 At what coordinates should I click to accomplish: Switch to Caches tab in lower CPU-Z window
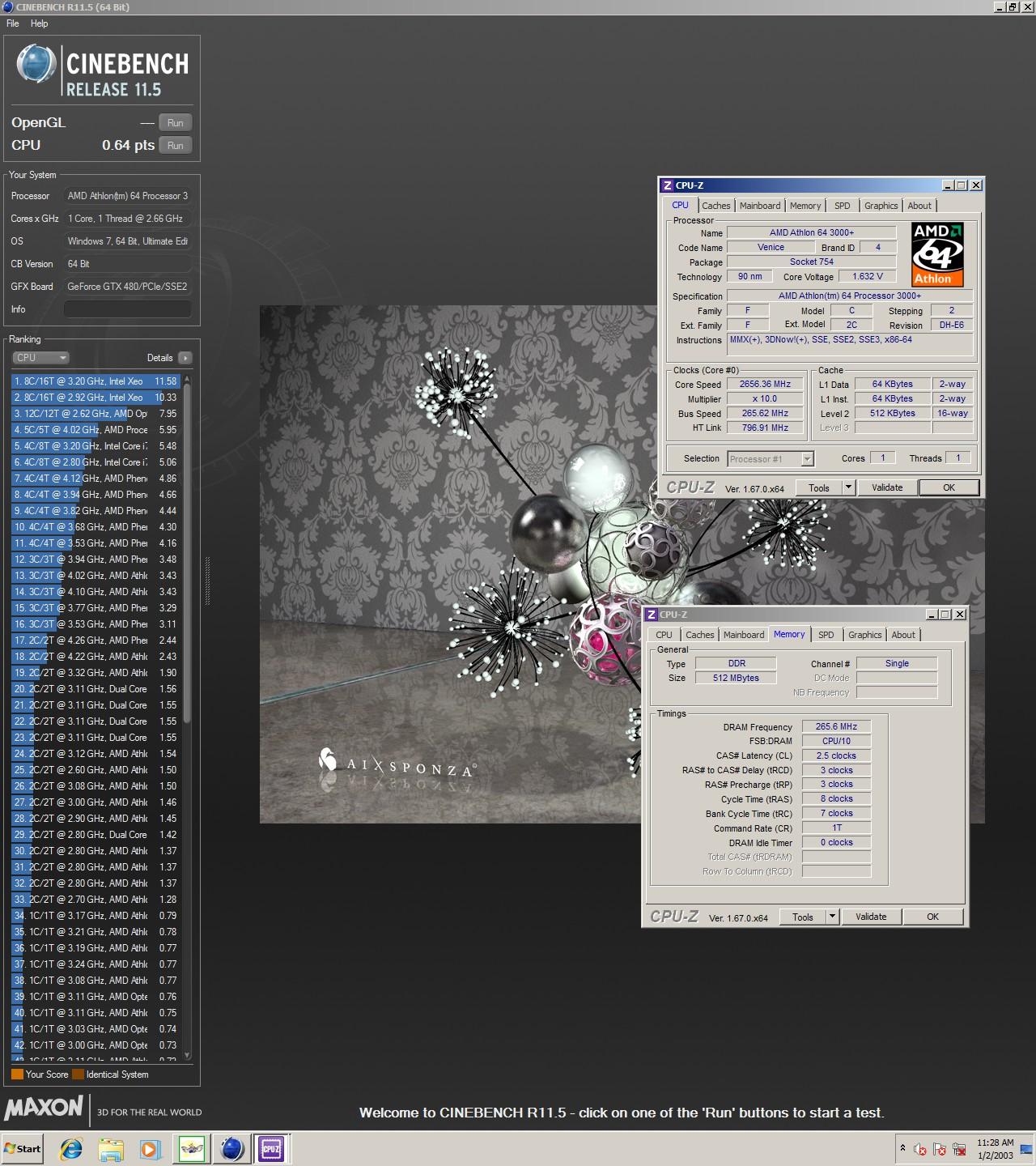pos(700,635)
